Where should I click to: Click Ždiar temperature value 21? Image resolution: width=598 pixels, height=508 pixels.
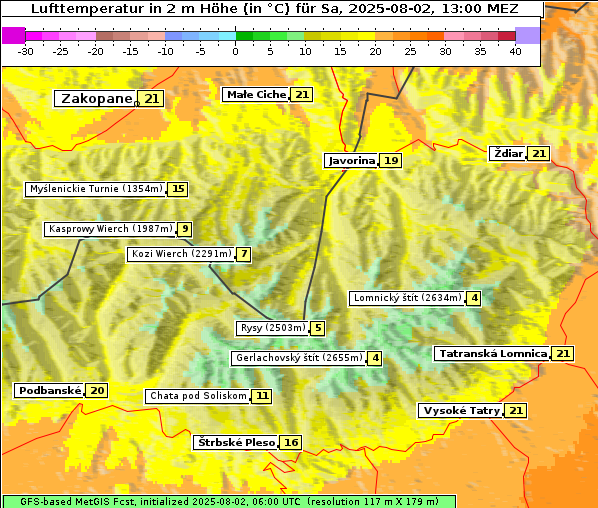click(539, 154)
